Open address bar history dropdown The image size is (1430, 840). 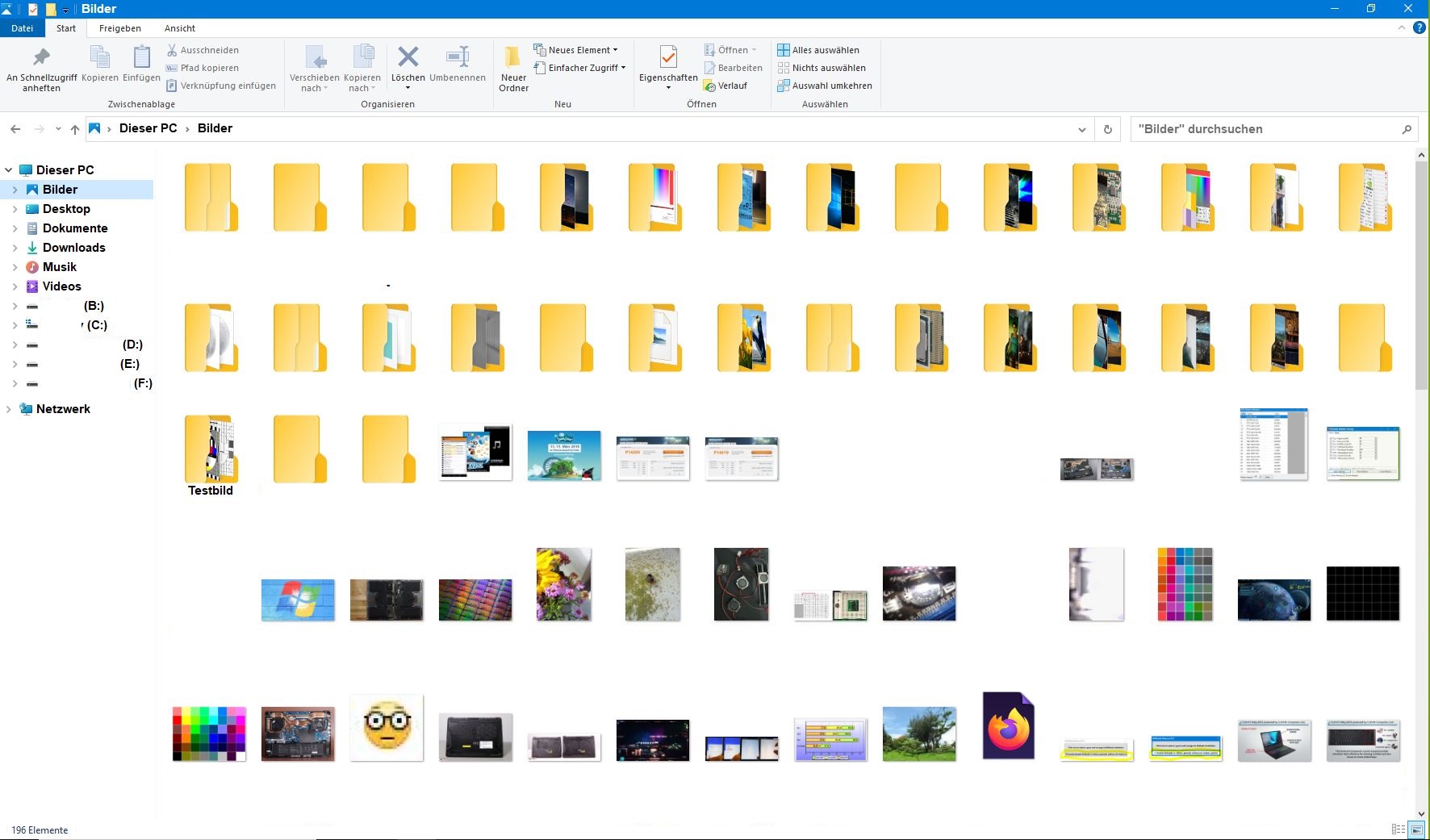click(1082, 129)
